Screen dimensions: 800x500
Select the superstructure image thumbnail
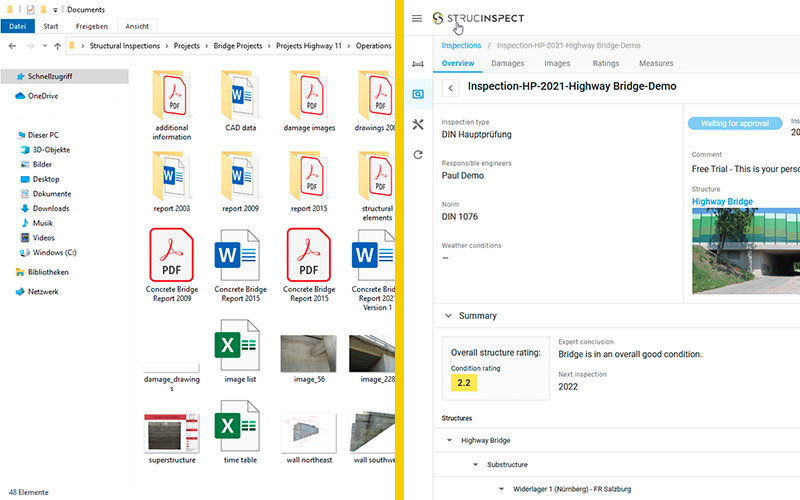pyautogui.click(x=171, y=433)
